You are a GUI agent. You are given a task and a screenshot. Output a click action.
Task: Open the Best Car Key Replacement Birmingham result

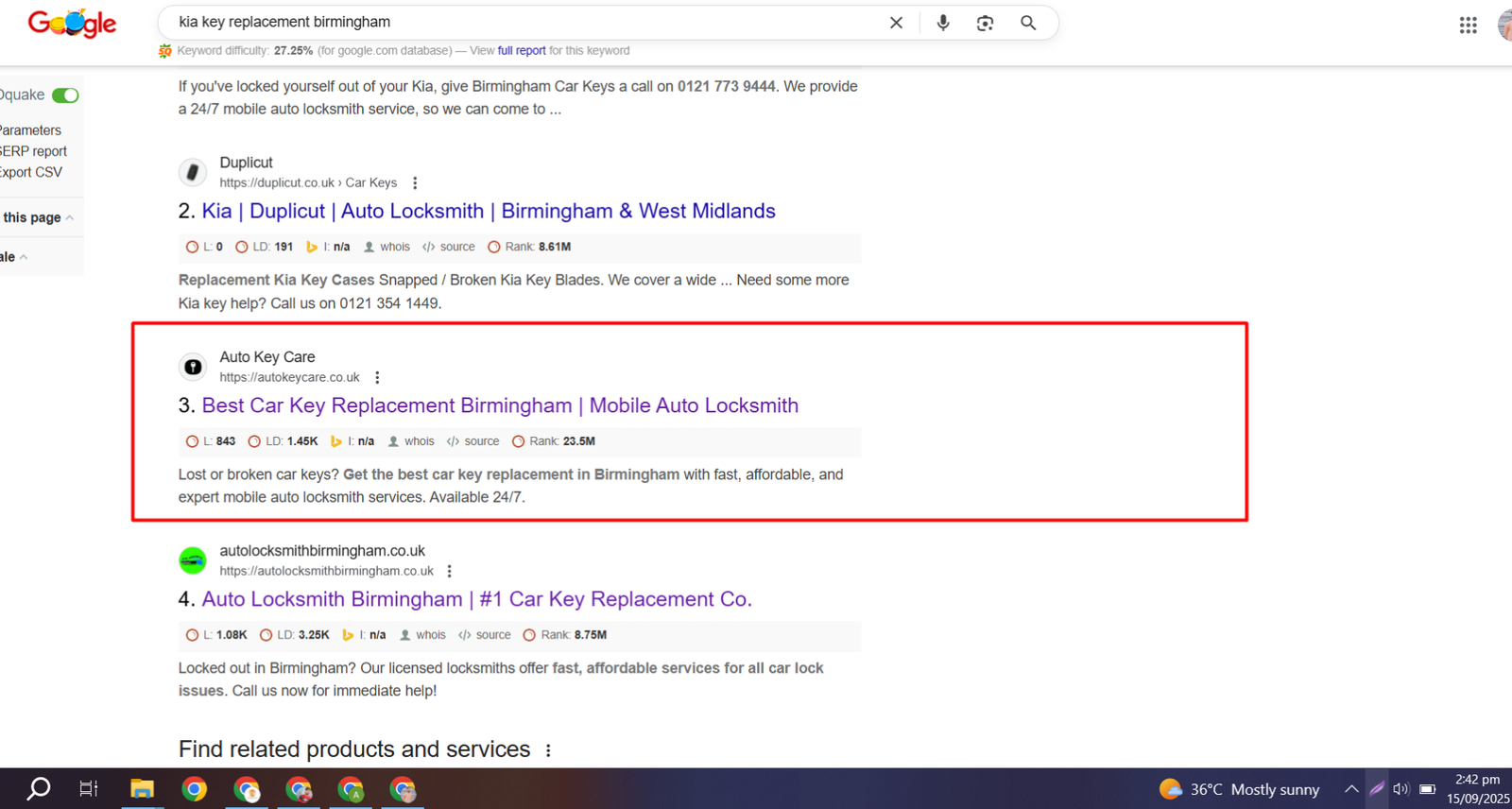[500, 405]
